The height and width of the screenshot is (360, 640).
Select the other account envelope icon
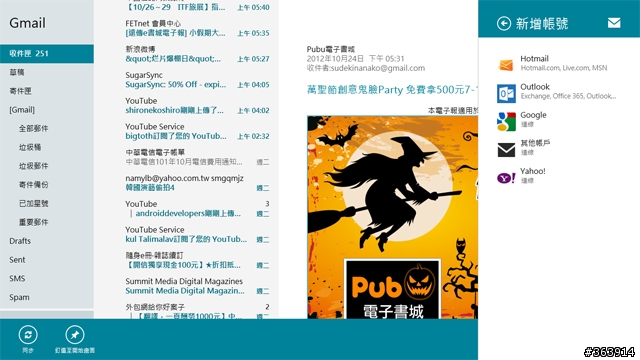506,149
